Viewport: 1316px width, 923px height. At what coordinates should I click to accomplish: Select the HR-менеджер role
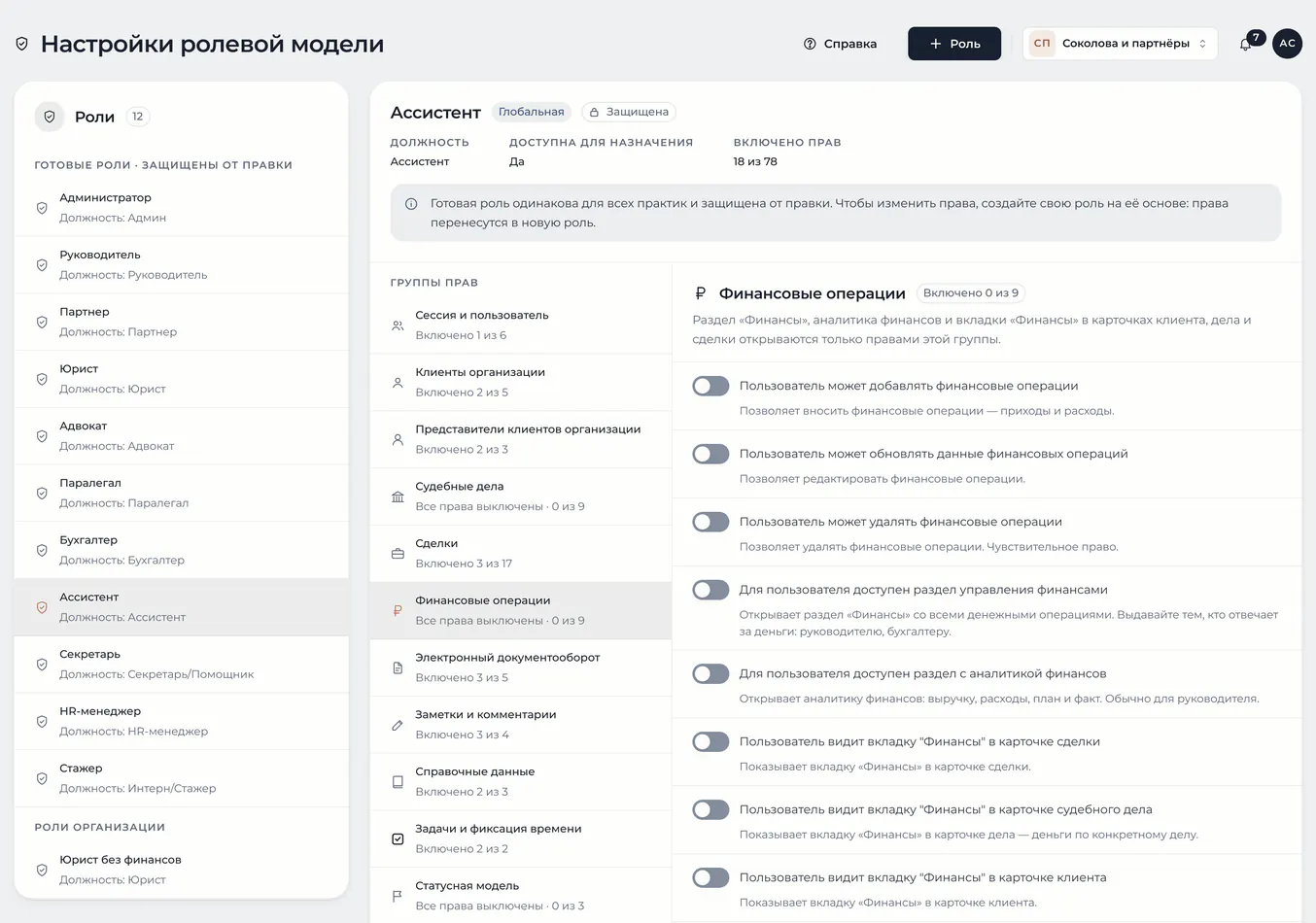tap(182, 721)
